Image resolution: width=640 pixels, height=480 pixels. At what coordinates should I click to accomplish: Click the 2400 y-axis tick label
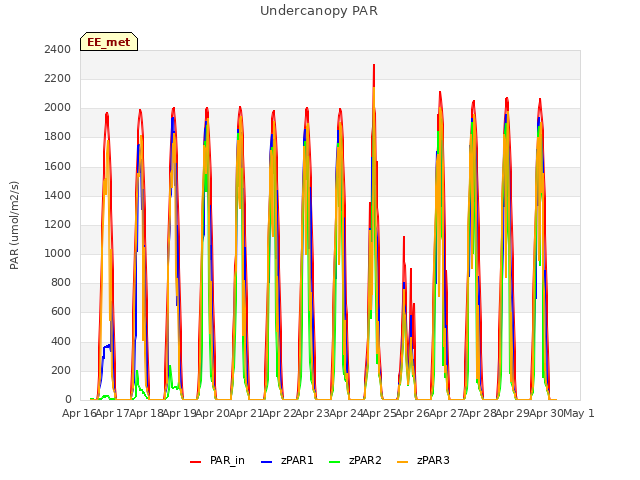coord(58,49)
